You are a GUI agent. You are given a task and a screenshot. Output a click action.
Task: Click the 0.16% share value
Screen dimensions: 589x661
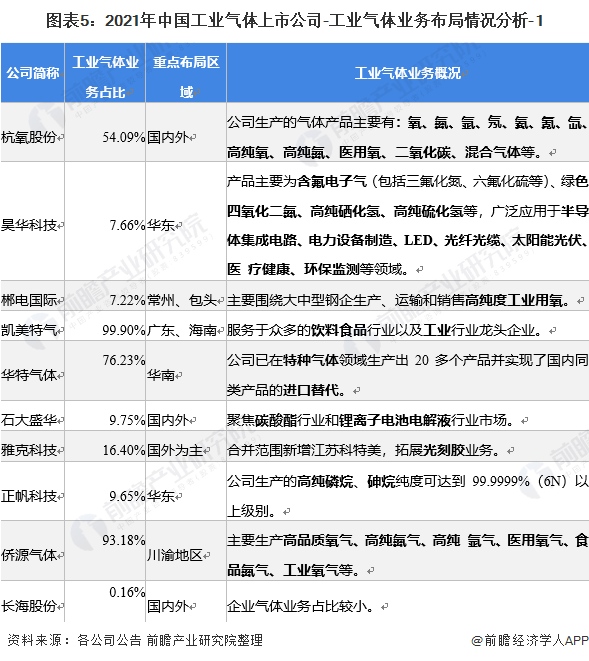127,592
